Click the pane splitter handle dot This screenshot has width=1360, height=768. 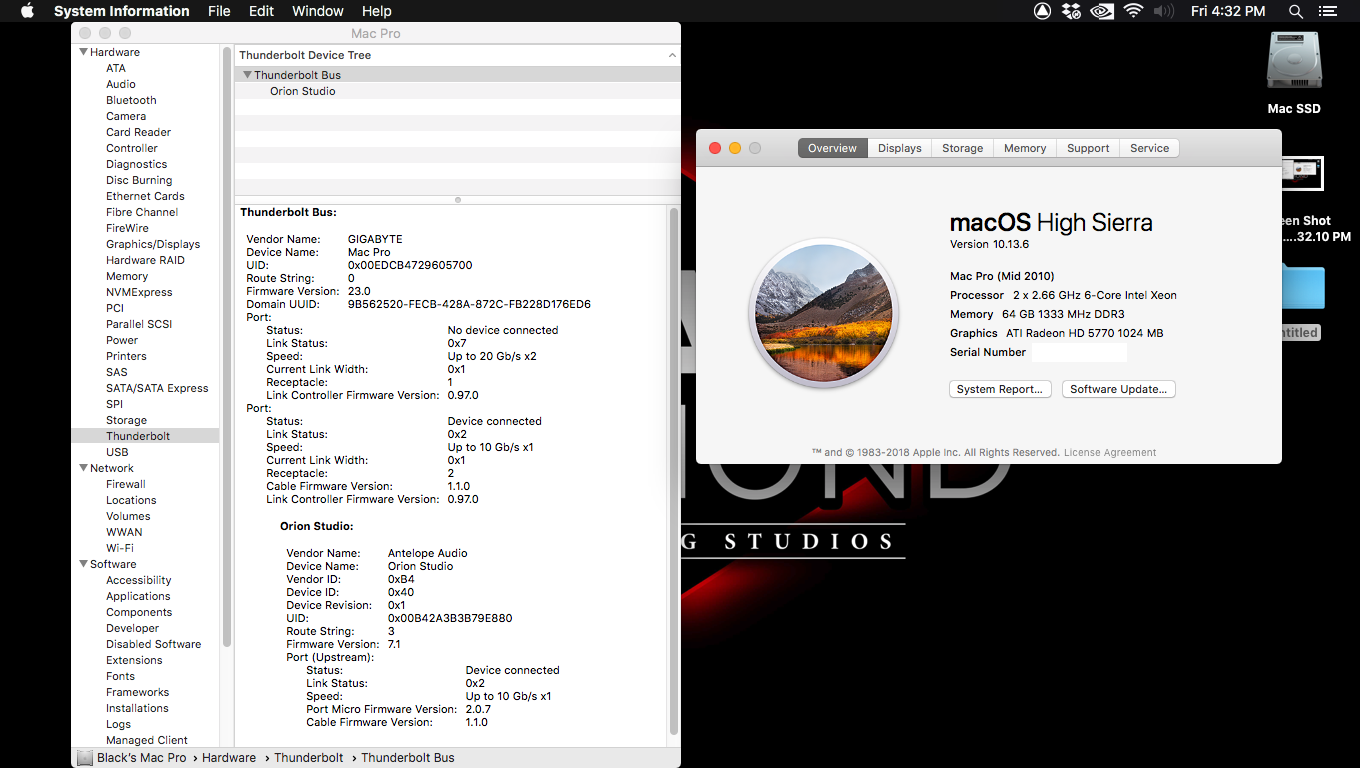coord(458,200)
